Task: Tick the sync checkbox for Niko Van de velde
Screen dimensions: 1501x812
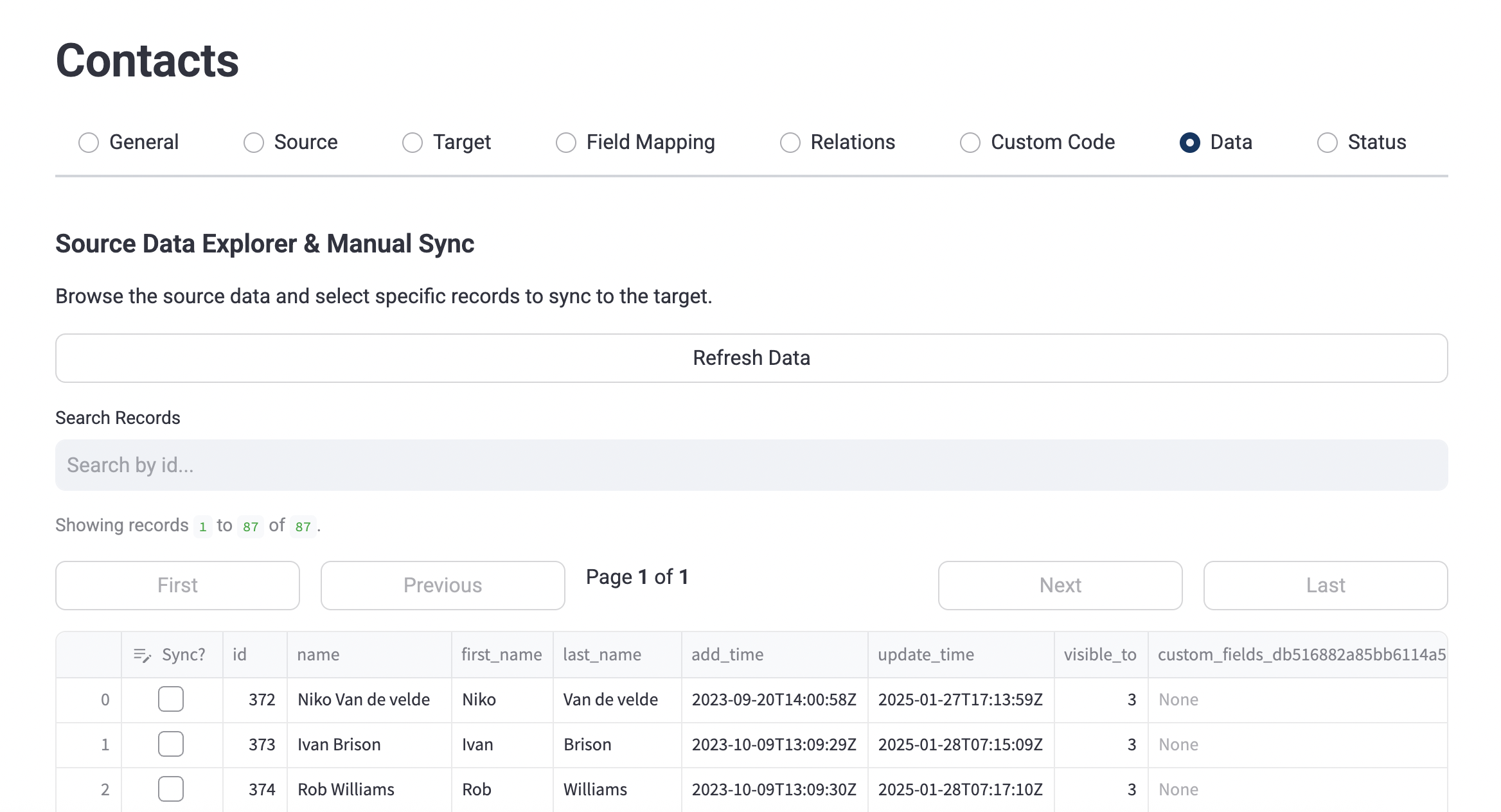Action: coord(171,699)
